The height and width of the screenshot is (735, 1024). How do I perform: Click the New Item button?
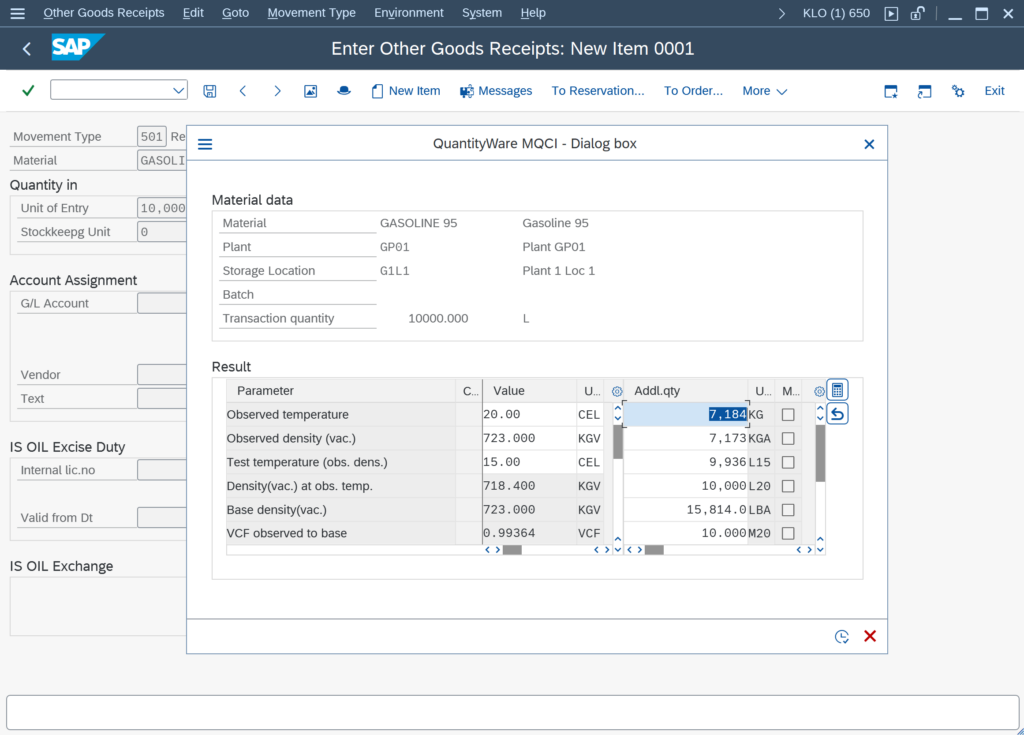click(406, 91)
